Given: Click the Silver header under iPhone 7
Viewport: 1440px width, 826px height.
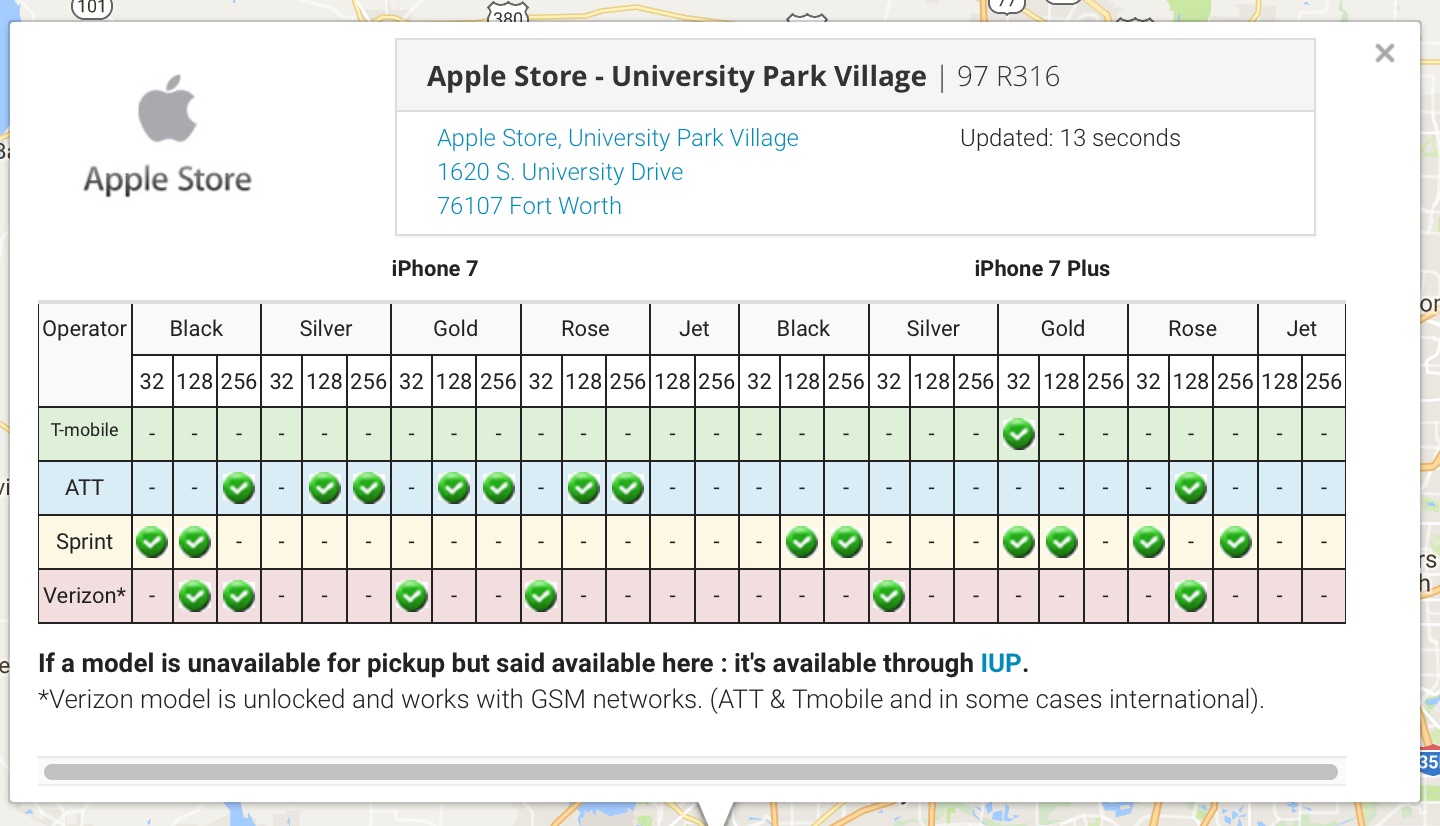Looking at the screenshot, I should point(326,329).
